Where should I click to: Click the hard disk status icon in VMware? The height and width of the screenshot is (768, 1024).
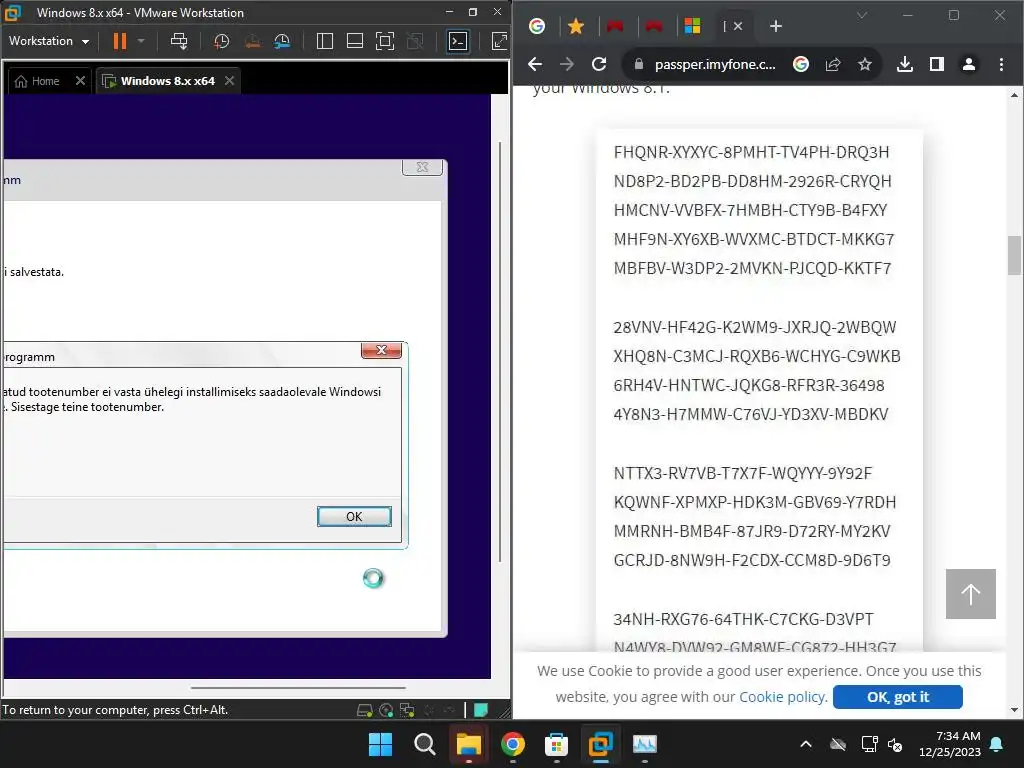click(x=364, y=710)
